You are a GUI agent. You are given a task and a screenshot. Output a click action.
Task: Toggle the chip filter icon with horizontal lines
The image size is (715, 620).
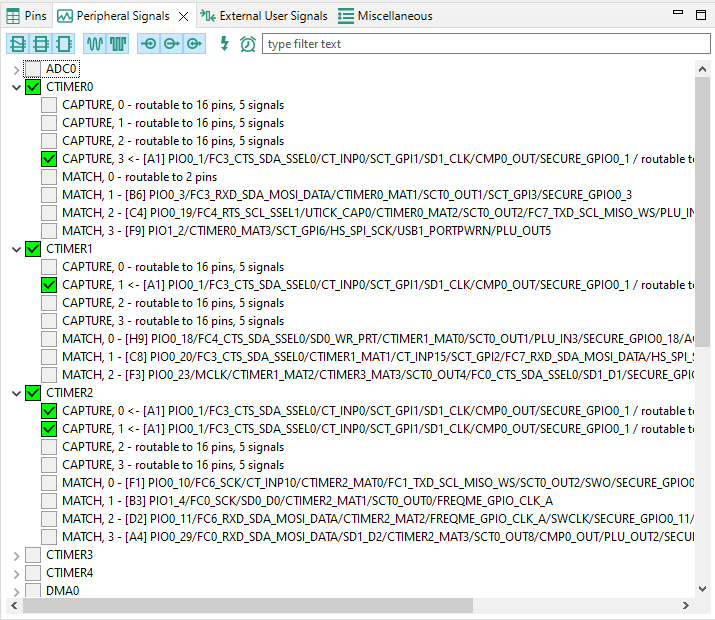(x=41, y=44)
